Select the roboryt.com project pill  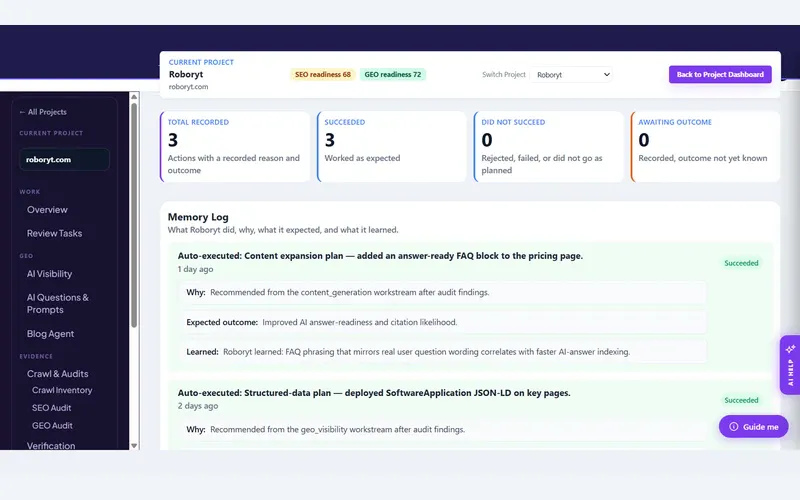point(64,159)
